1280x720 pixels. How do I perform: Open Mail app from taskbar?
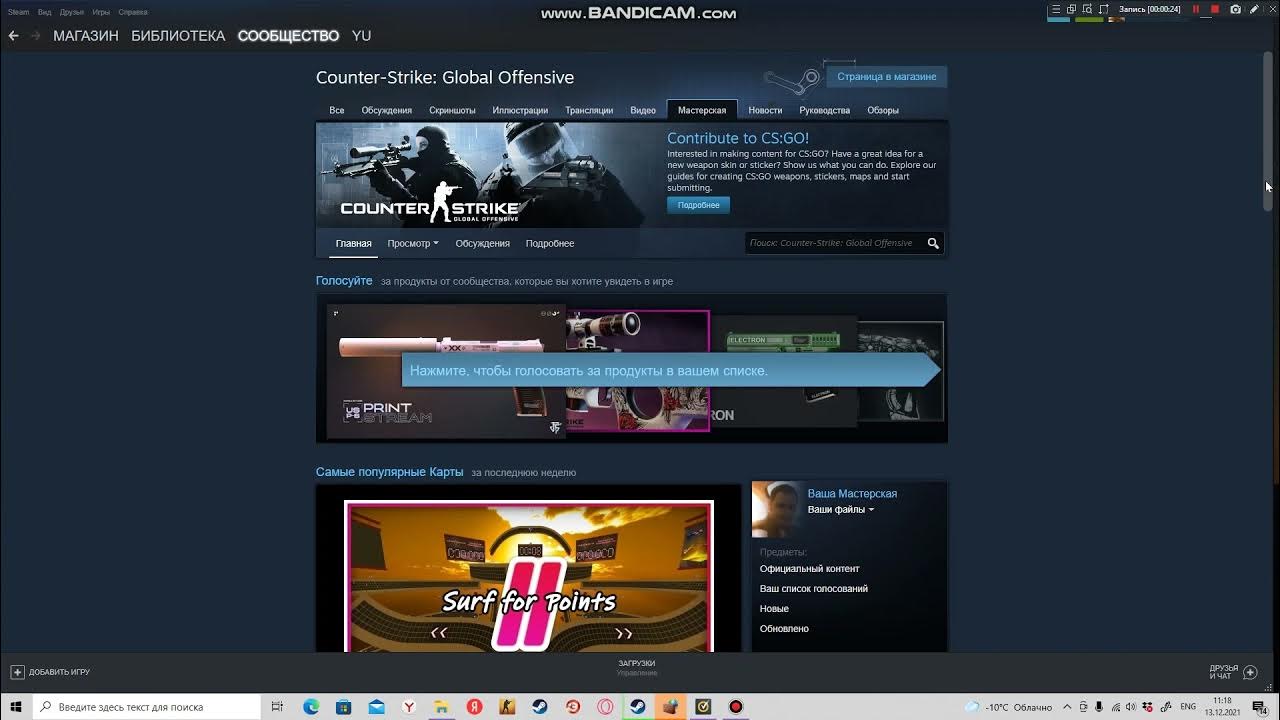[x=376, y=706]
